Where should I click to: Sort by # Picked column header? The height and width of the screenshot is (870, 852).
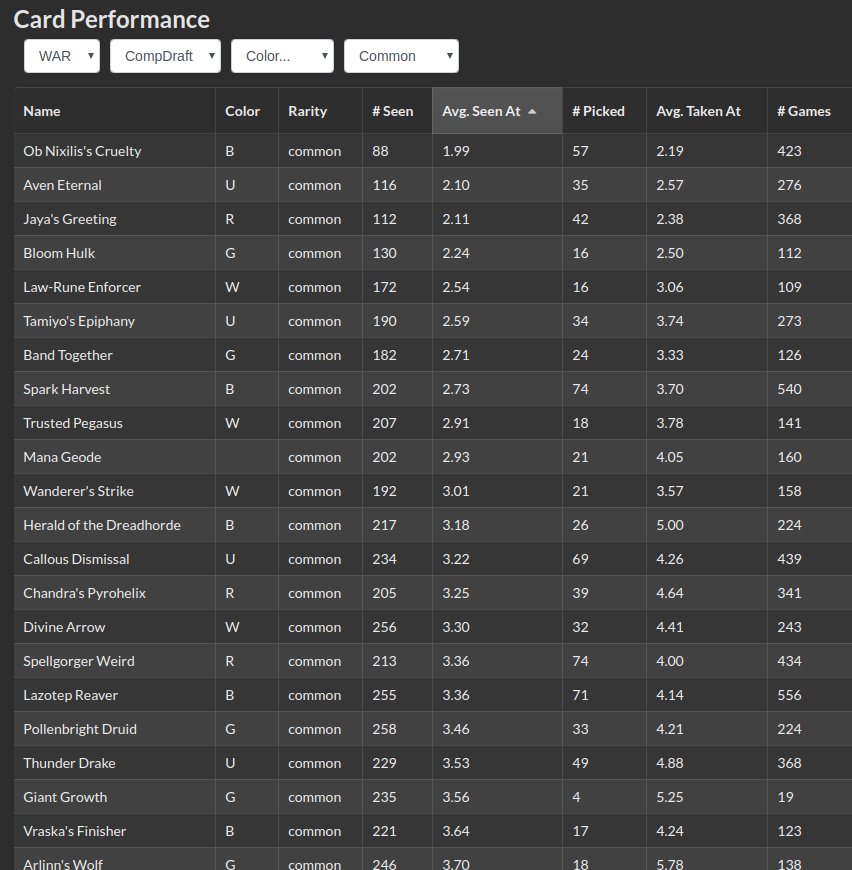point(598,111)
